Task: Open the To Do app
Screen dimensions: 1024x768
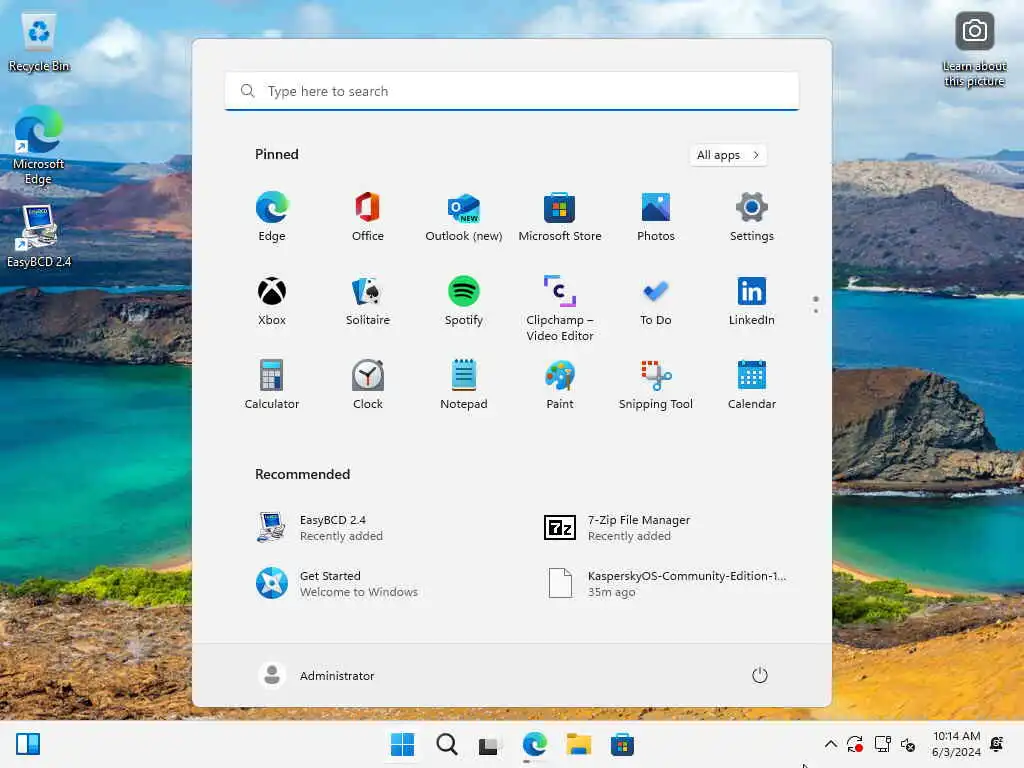Action: pyautogui.click(x=656, y=301)
